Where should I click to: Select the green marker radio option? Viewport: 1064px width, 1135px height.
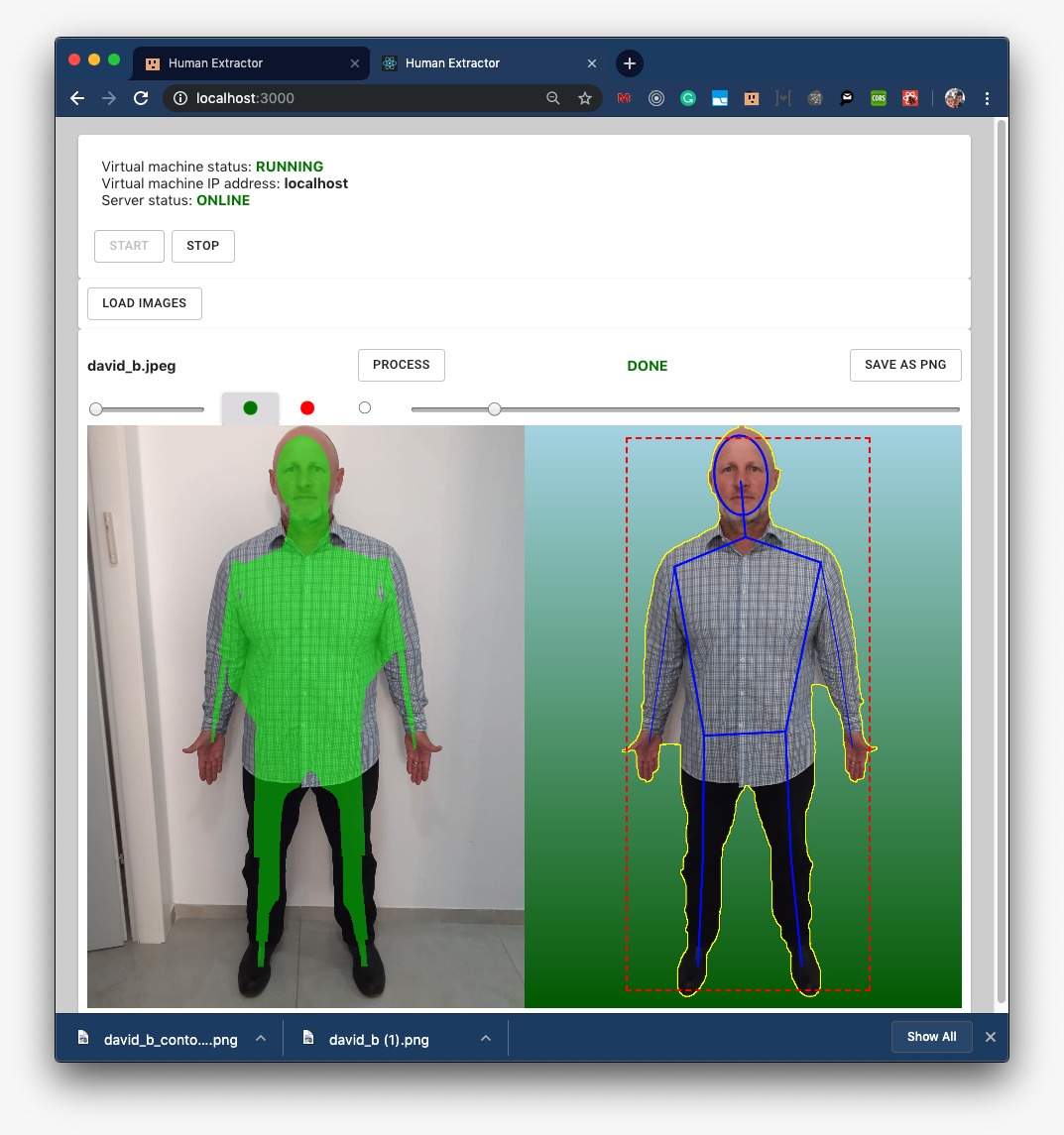pyautogui.click(x=251, y=408)
